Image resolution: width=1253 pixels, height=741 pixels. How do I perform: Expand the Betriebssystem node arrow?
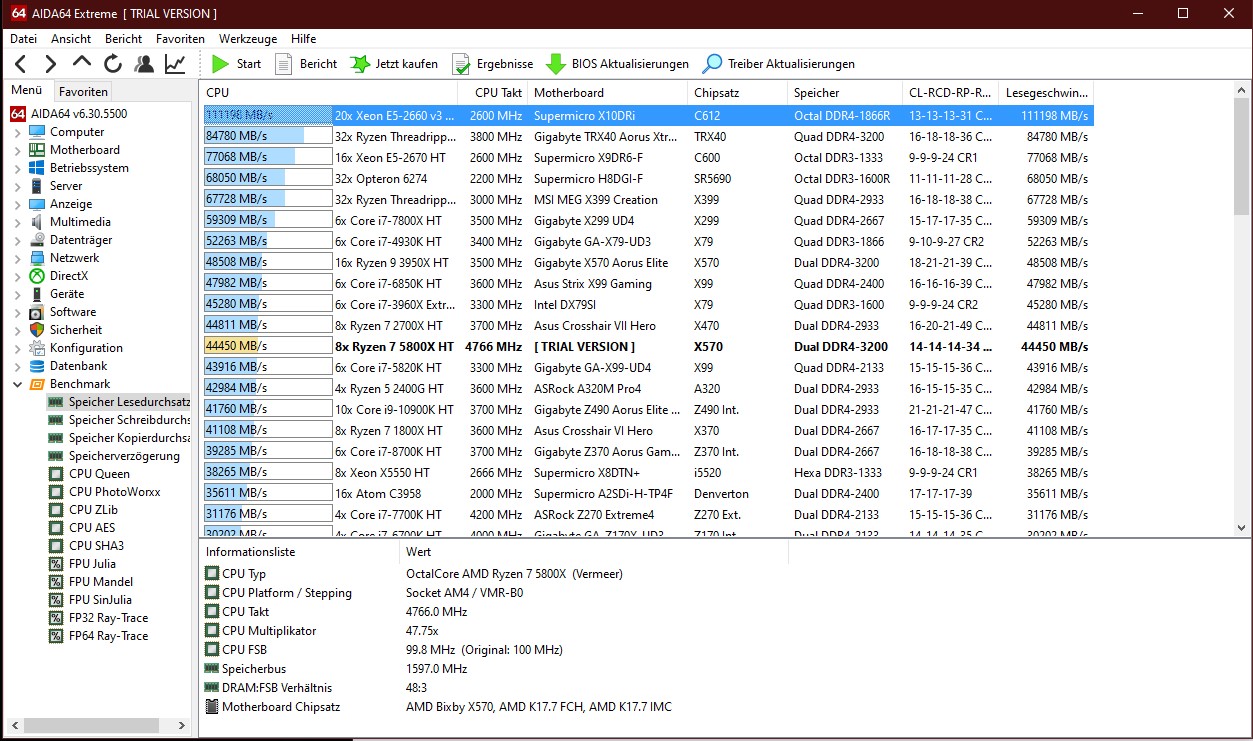pyautogui.click(x=17, y=168)
